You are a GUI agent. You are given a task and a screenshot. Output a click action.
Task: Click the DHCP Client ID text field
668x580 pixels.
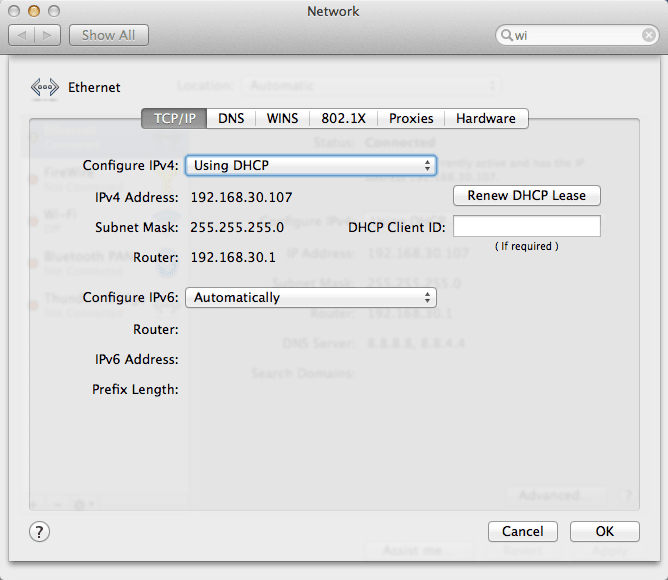(527, 227)
